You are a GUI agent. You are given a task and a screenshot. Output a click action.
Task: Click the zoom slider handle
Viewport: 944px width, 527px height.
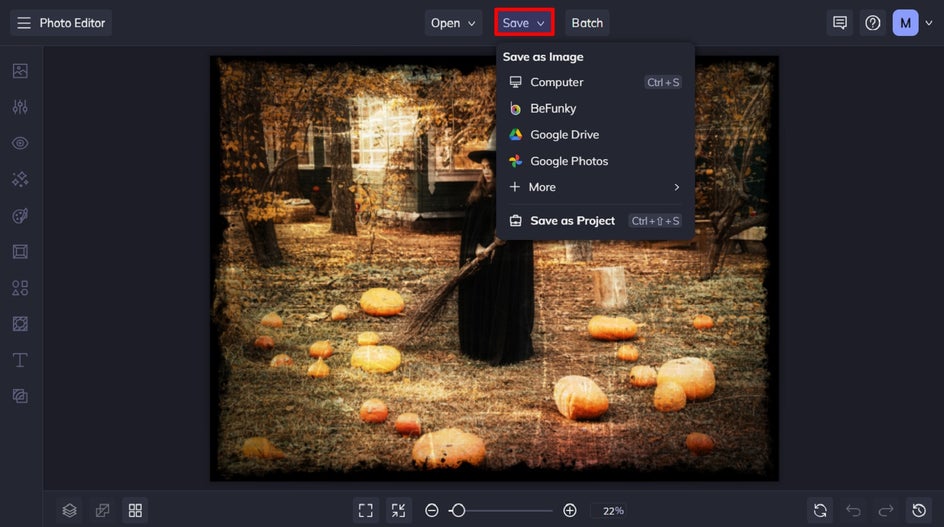pyautogui.click(x=458, y=511)
